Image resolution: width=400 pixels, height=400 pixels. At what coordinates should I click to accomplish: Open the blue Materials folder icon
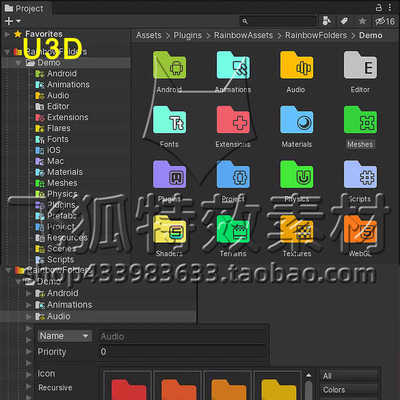(x=297, y=120)
